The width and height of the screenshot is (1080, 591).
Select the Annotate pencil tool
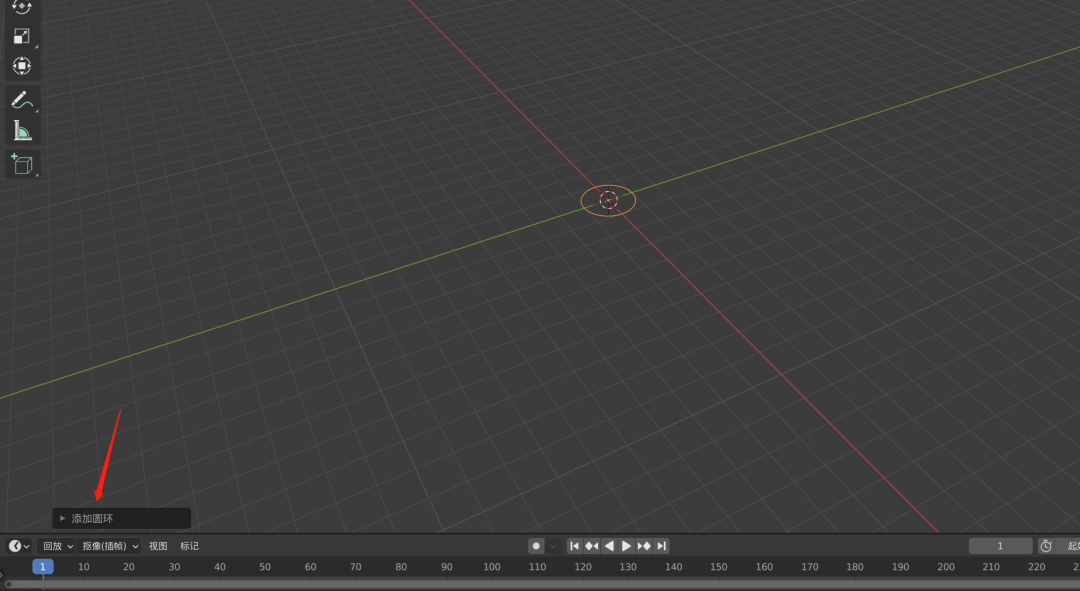coord(22,100)
